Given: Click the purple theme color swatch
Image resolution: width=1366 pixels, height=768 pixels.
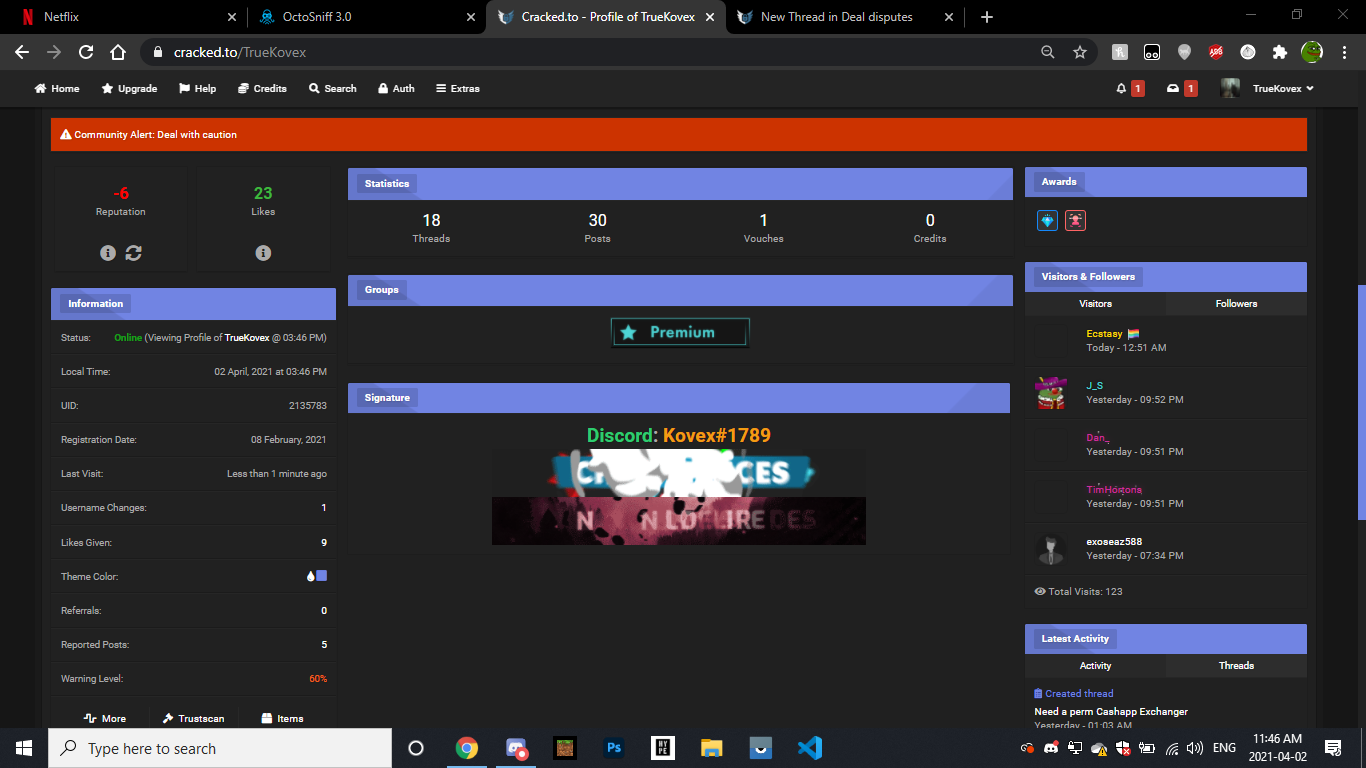Looking at the screenshot, I should coord(321,576).
